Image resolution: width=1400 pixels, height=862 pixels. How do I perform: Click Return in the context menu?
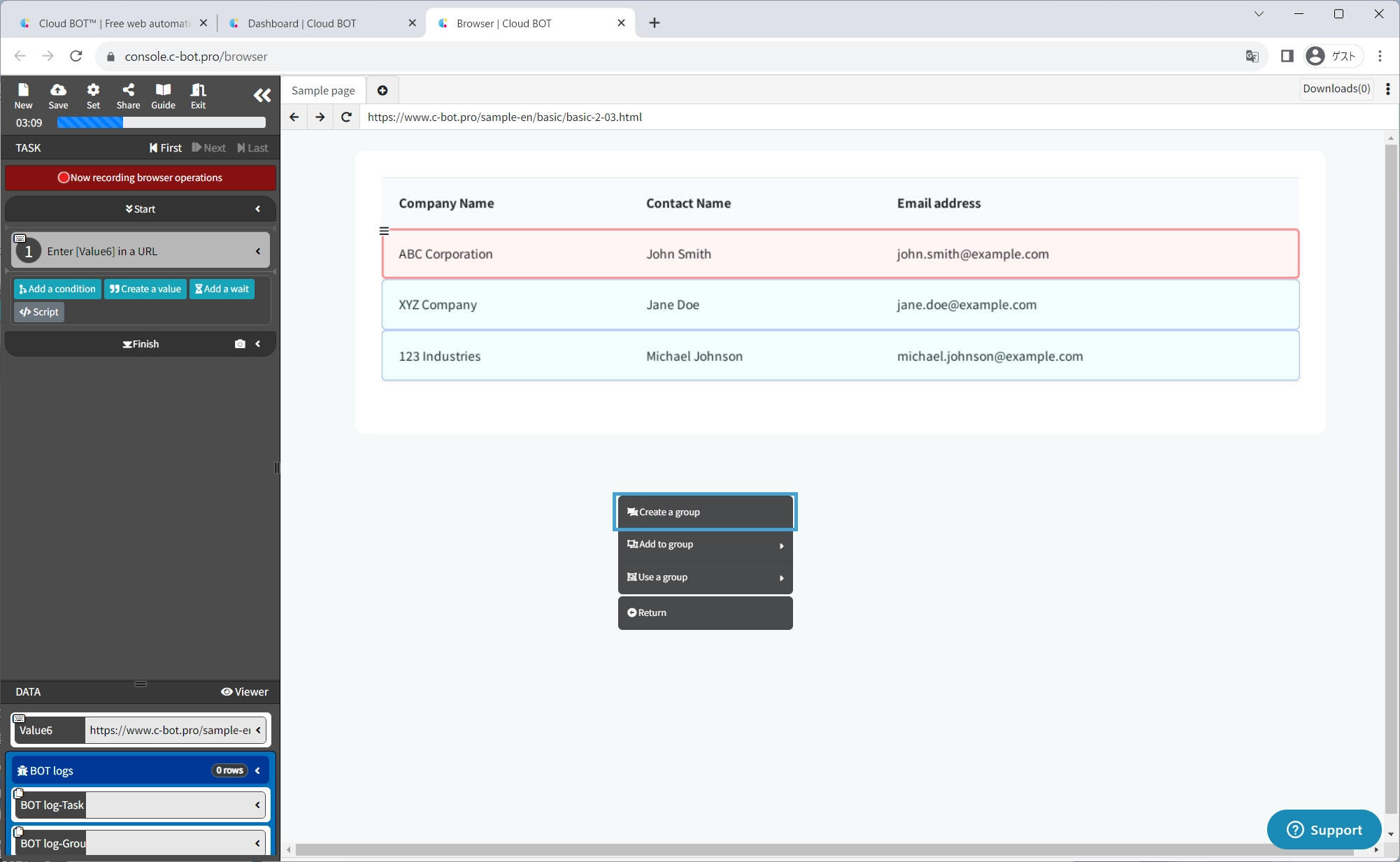click(705, 612)
